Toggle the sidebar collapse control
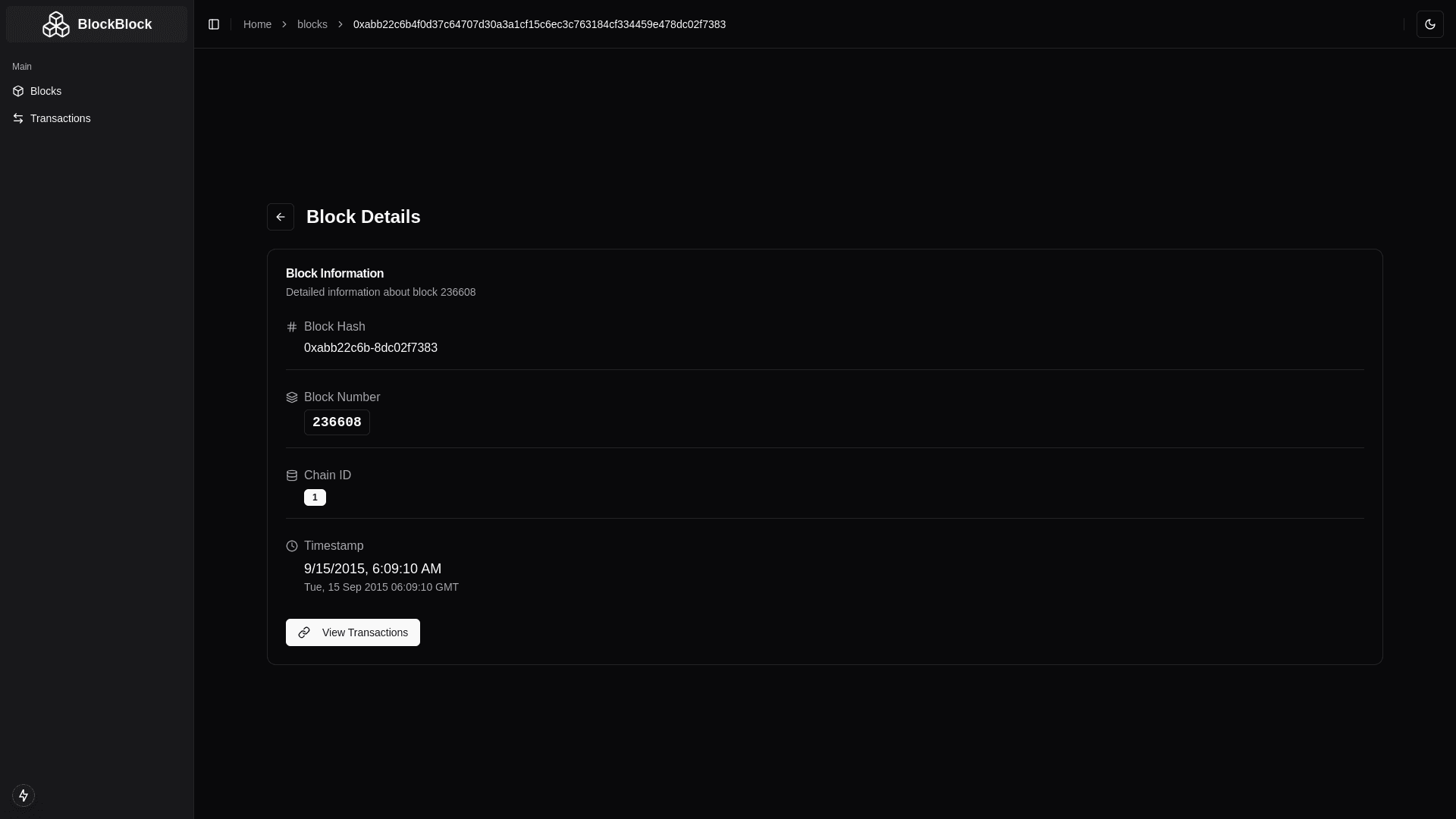The height and width of the screenshot is (819, 1456). coord(214,24)
